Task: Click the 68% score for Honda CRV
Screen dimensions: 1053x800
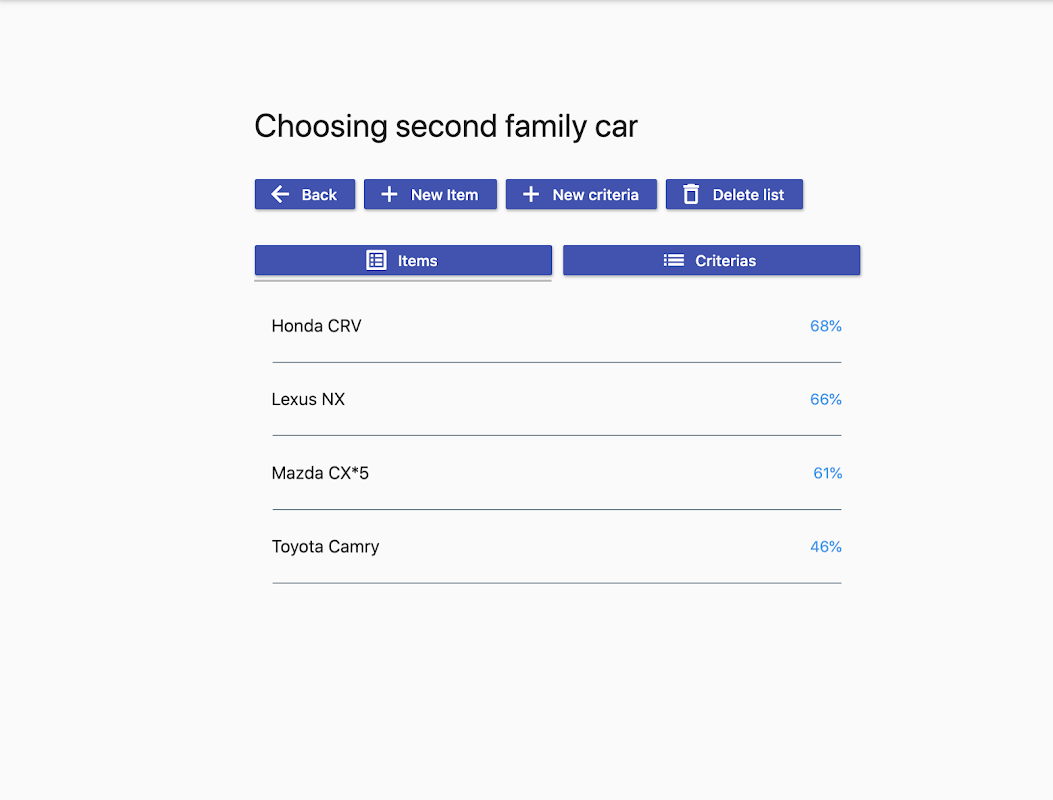Action: [x=825, y=326]
